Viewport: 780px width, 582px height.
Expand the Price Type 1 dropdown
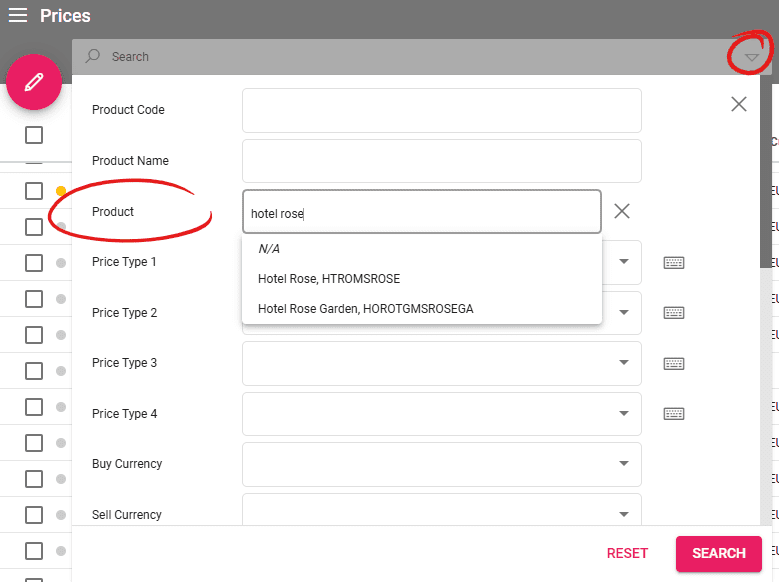point(624,261)
